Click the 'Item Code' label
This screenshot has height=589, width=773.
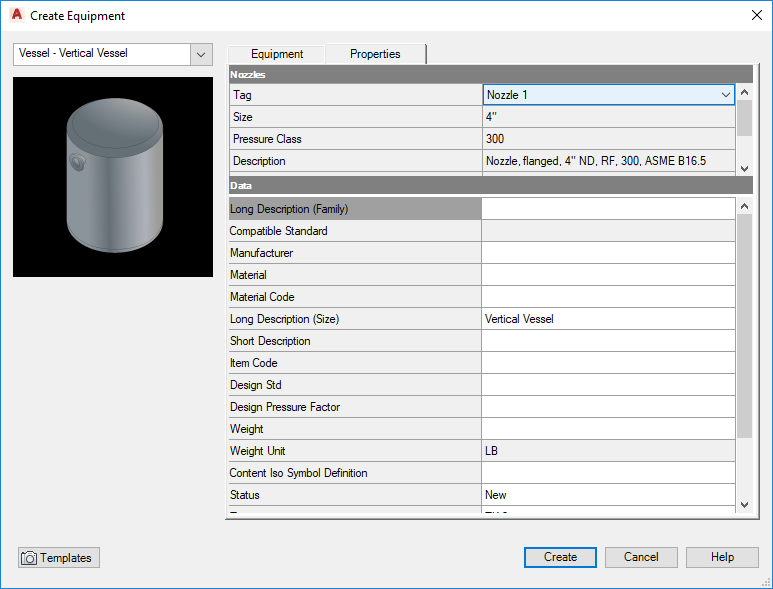pos(253,363)
